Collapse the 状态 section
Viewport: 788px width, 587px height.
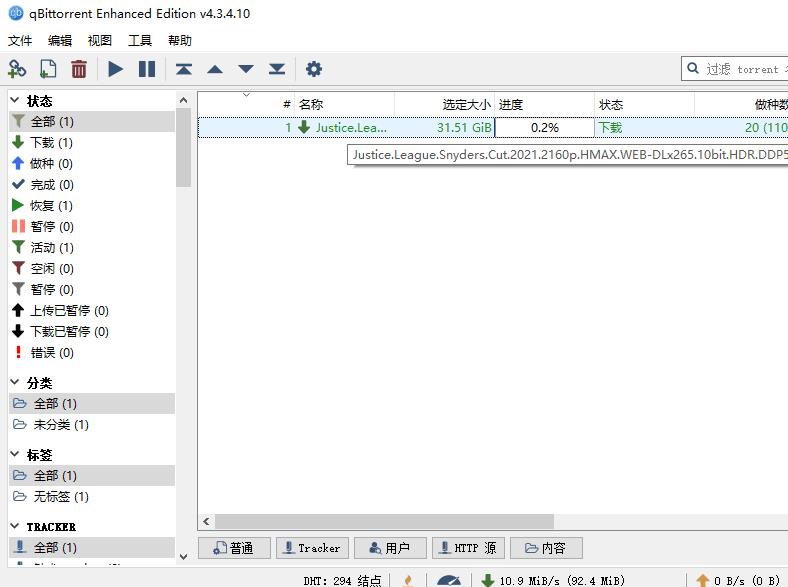point(16,101)
